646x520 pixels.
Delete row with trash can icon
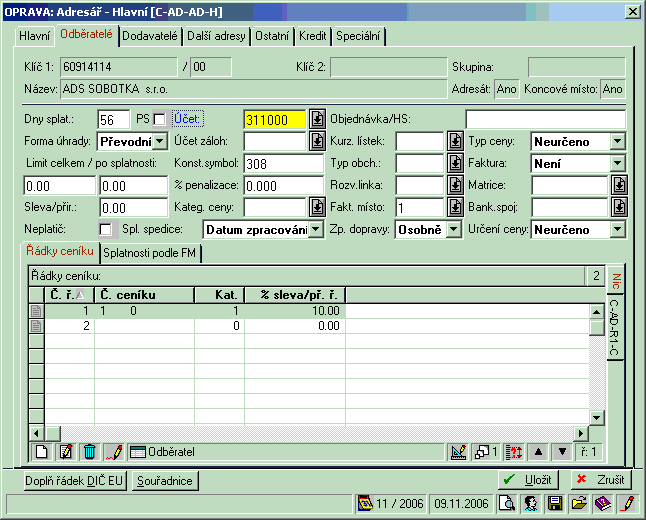click(89, 452)
